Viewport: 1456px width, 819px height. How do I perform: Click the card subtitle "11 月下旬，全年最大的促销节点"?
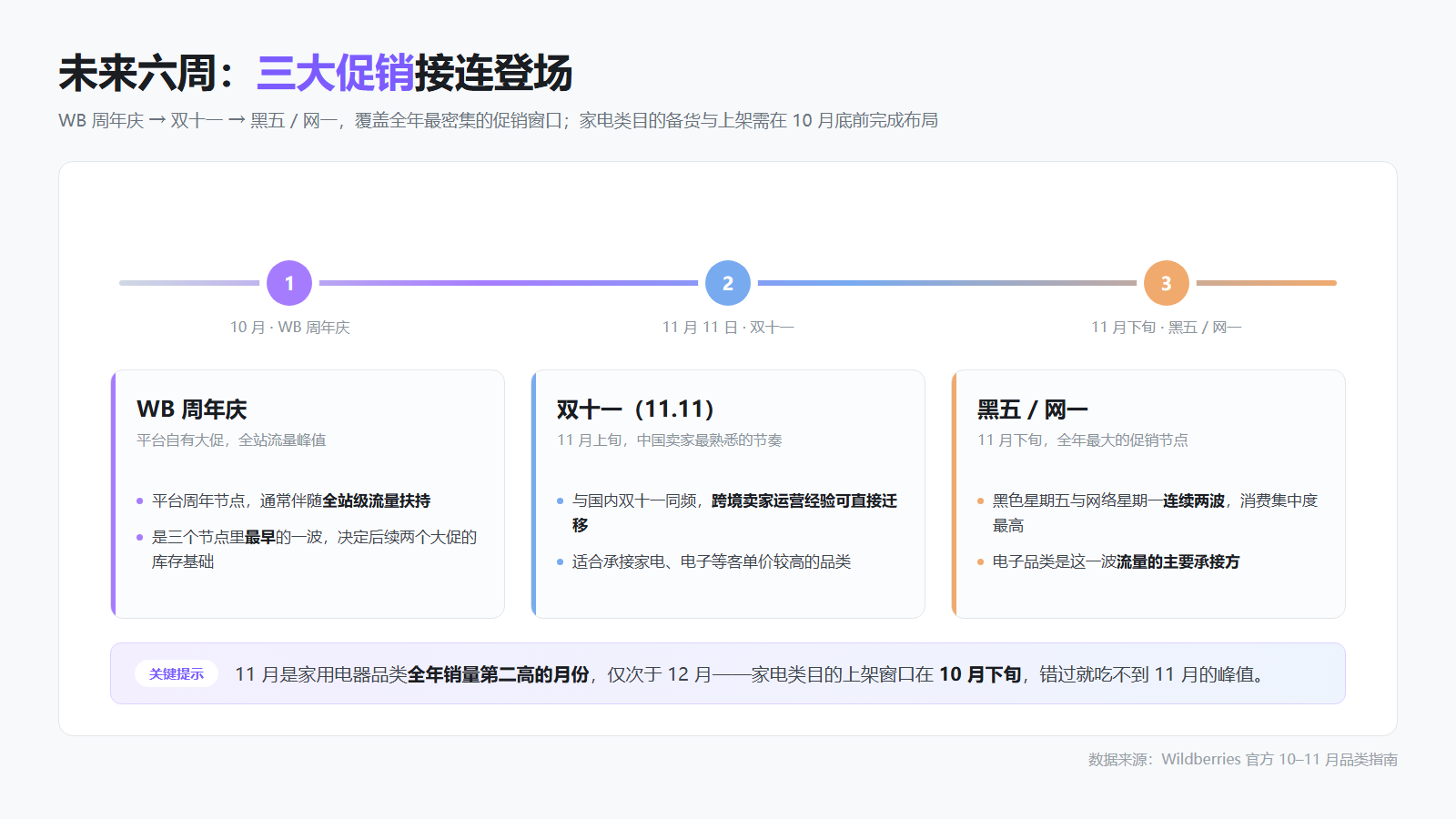(x=1083, y=440)
